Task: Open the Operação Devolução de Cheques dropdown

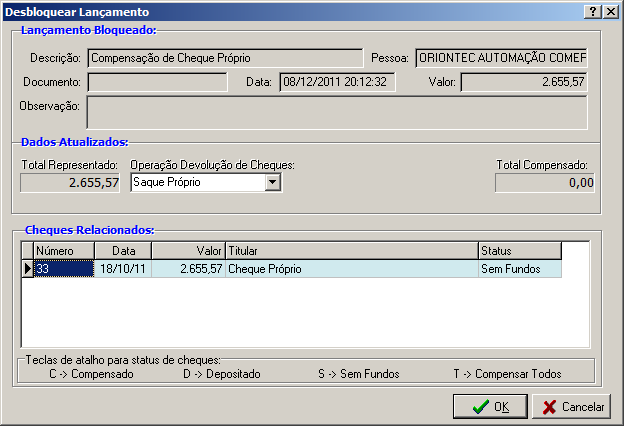Action: tap(272, 183)
